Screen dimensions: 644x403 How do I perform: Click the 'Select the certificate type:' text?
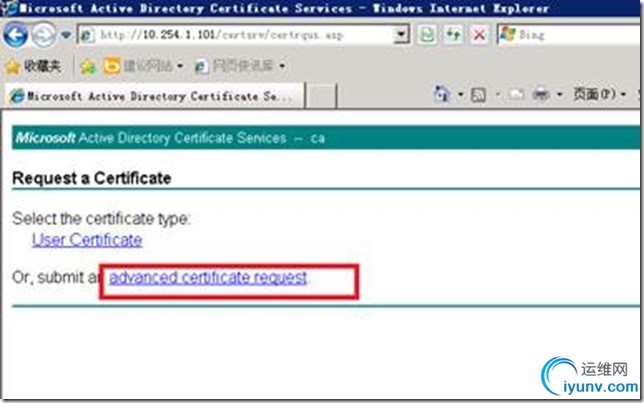(x=101, y=219)
